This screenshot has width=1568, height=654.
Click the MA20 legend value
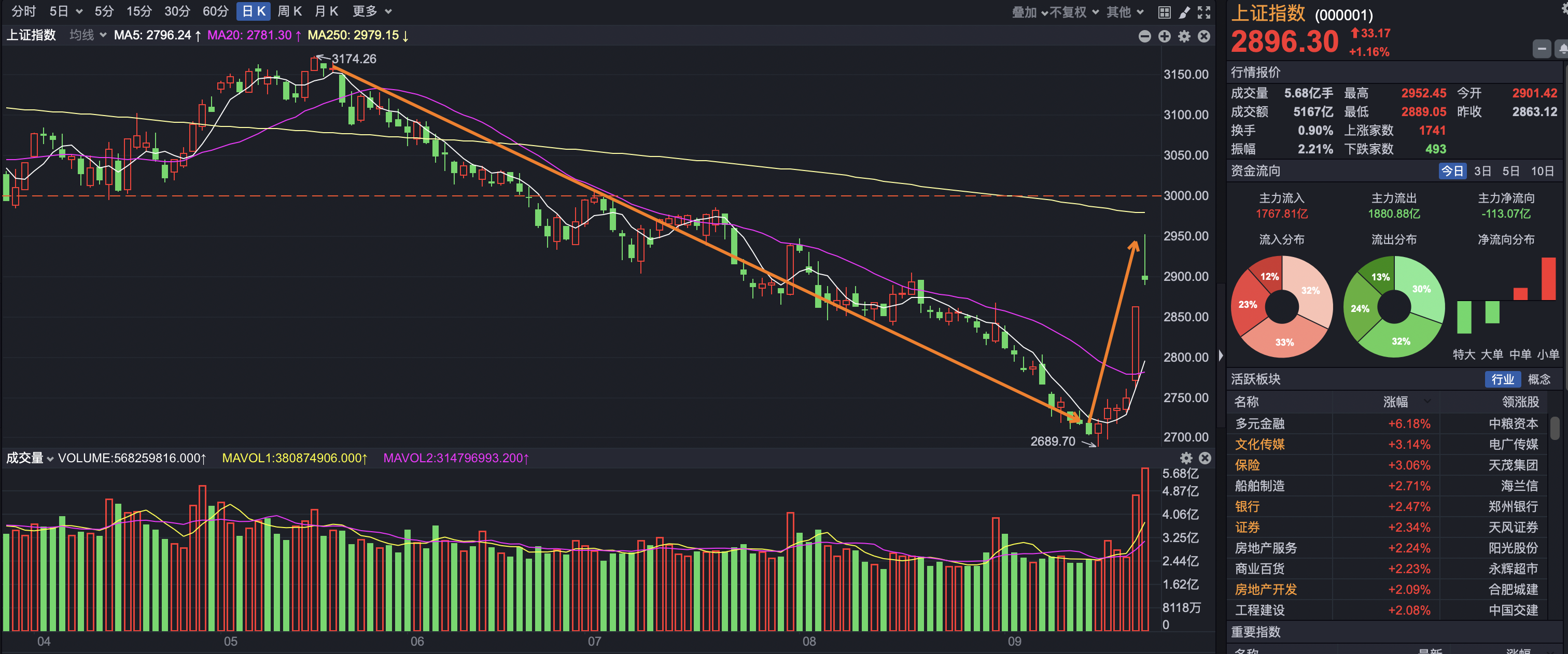tap(254, 35)
